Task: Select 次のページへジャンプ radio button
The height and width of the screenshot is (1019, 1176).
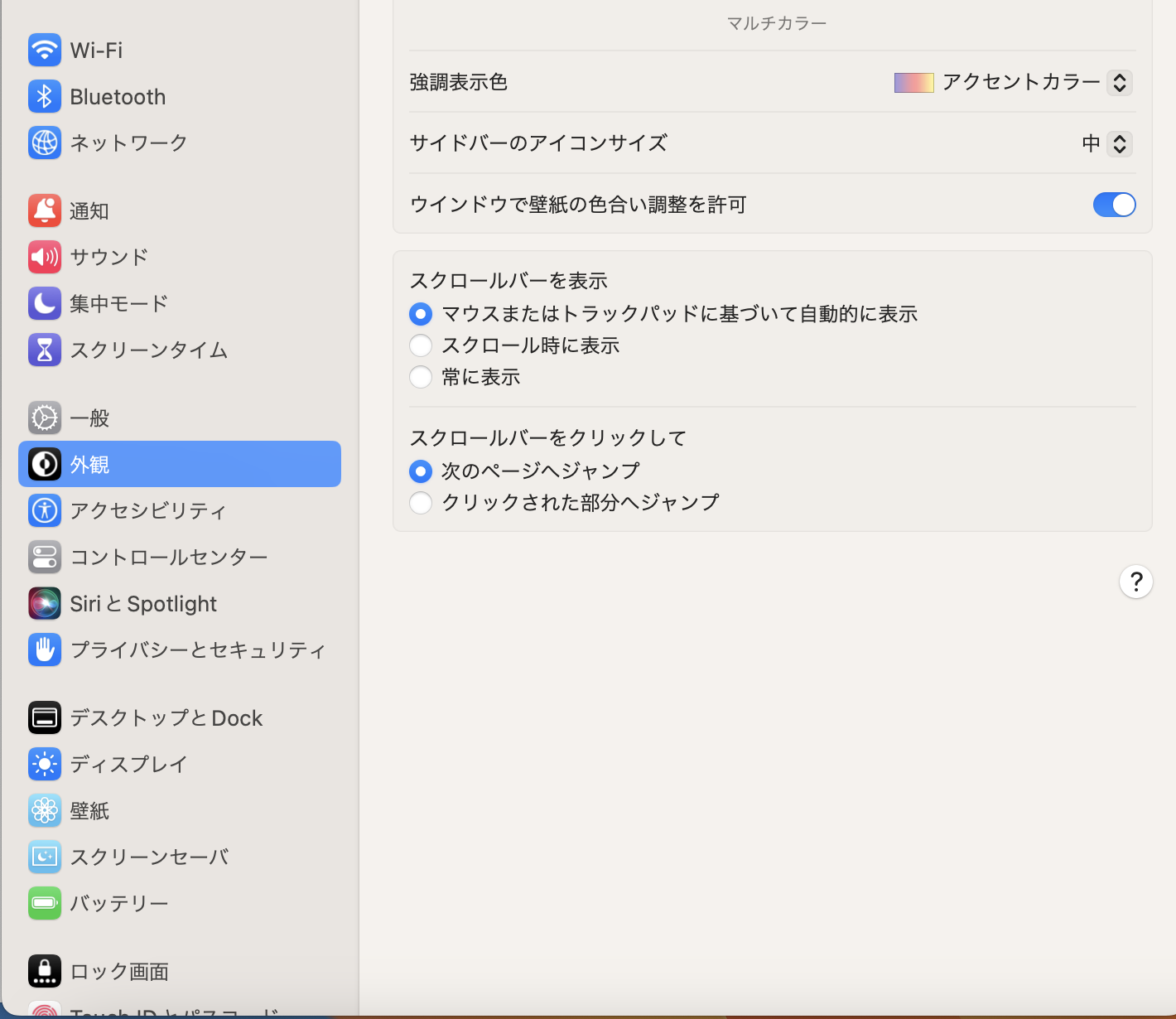Action: pos(421,471)
